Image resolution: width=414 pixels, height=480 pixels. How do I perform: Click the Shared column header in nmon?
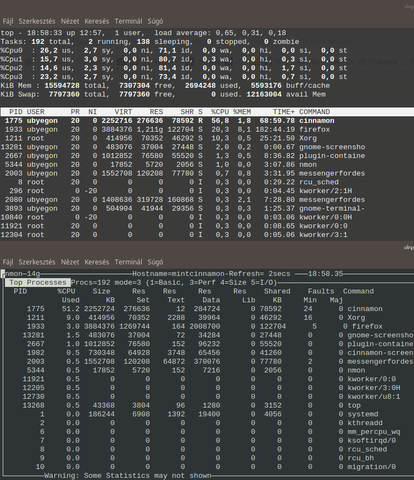[x=277, y=291]
